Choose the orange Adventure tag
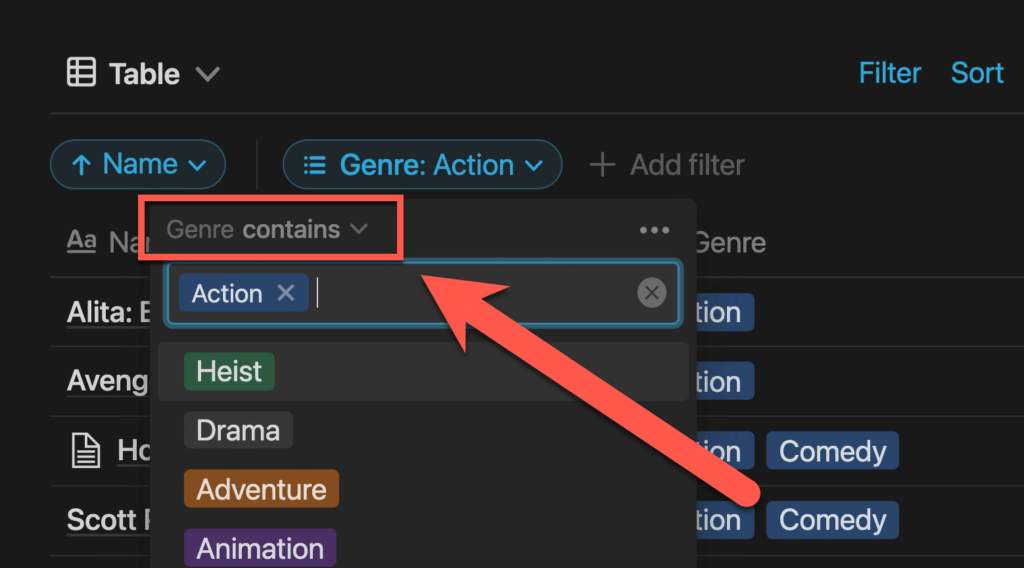The width and height of the screenshot is (1024, 568). 261,489
